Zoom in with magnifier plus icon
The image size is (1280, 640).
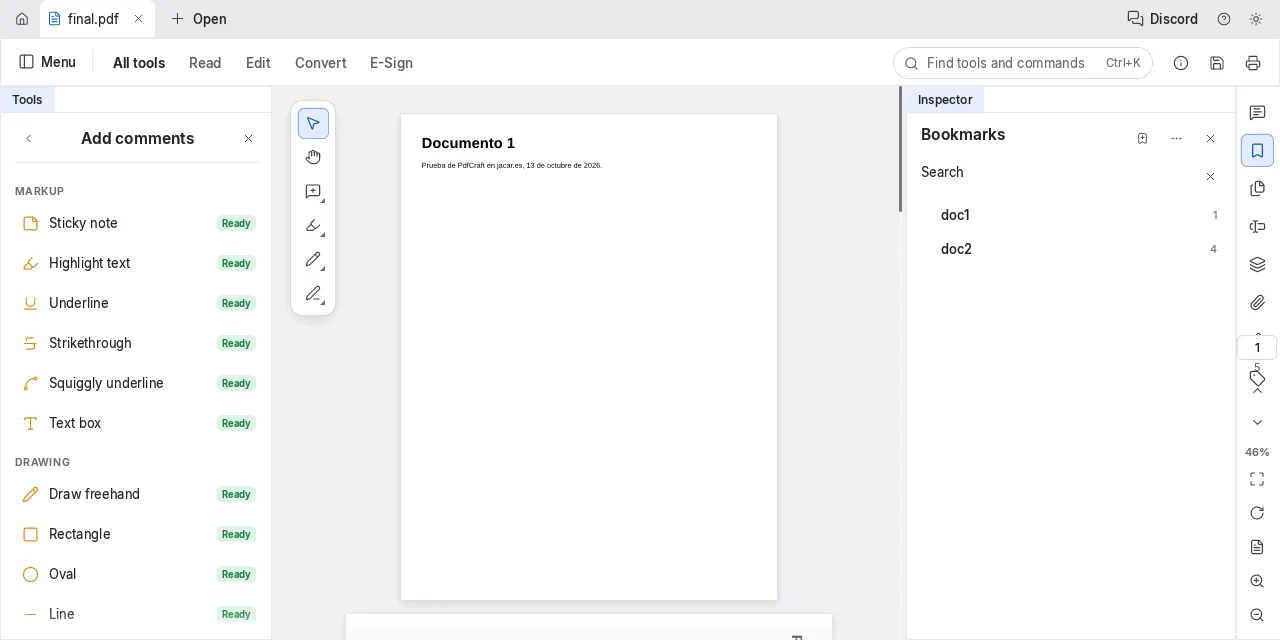1258,582
